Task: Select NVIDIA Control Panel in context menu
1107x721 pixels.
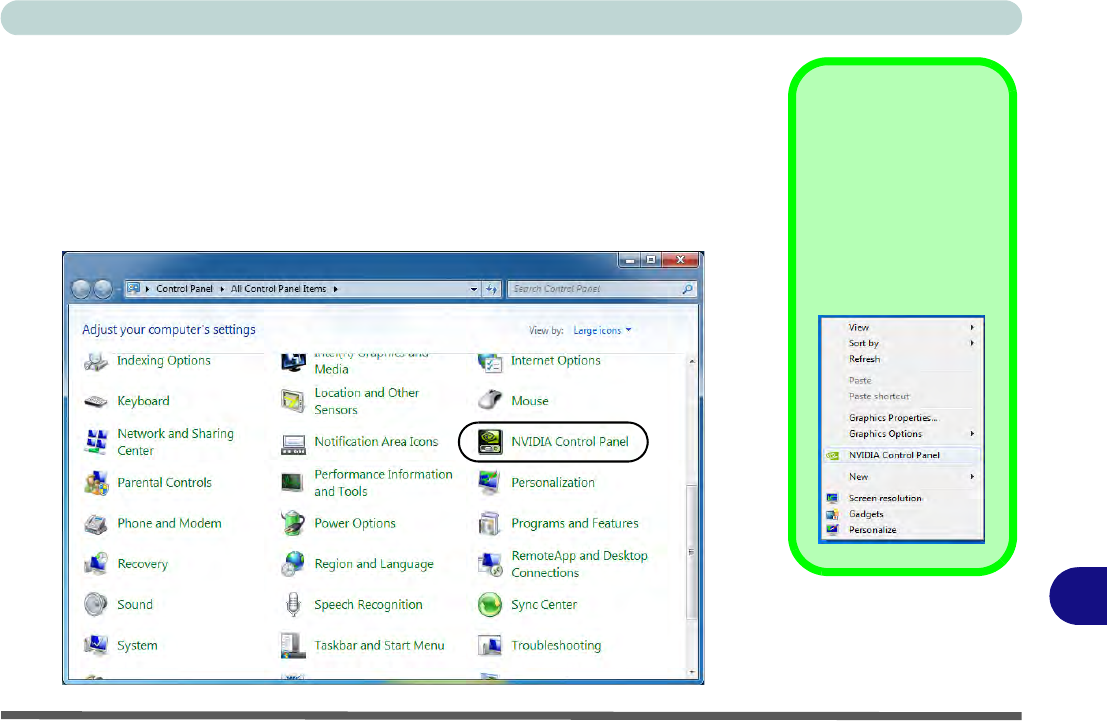Action: point(902,455)
